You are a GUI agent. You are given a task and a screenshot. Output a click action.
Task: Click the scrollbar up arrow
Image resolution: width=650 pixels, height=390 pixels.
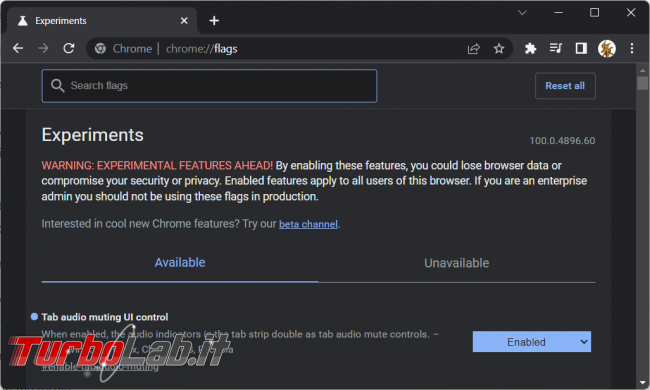pyautogui.click(x=643, y=70)
